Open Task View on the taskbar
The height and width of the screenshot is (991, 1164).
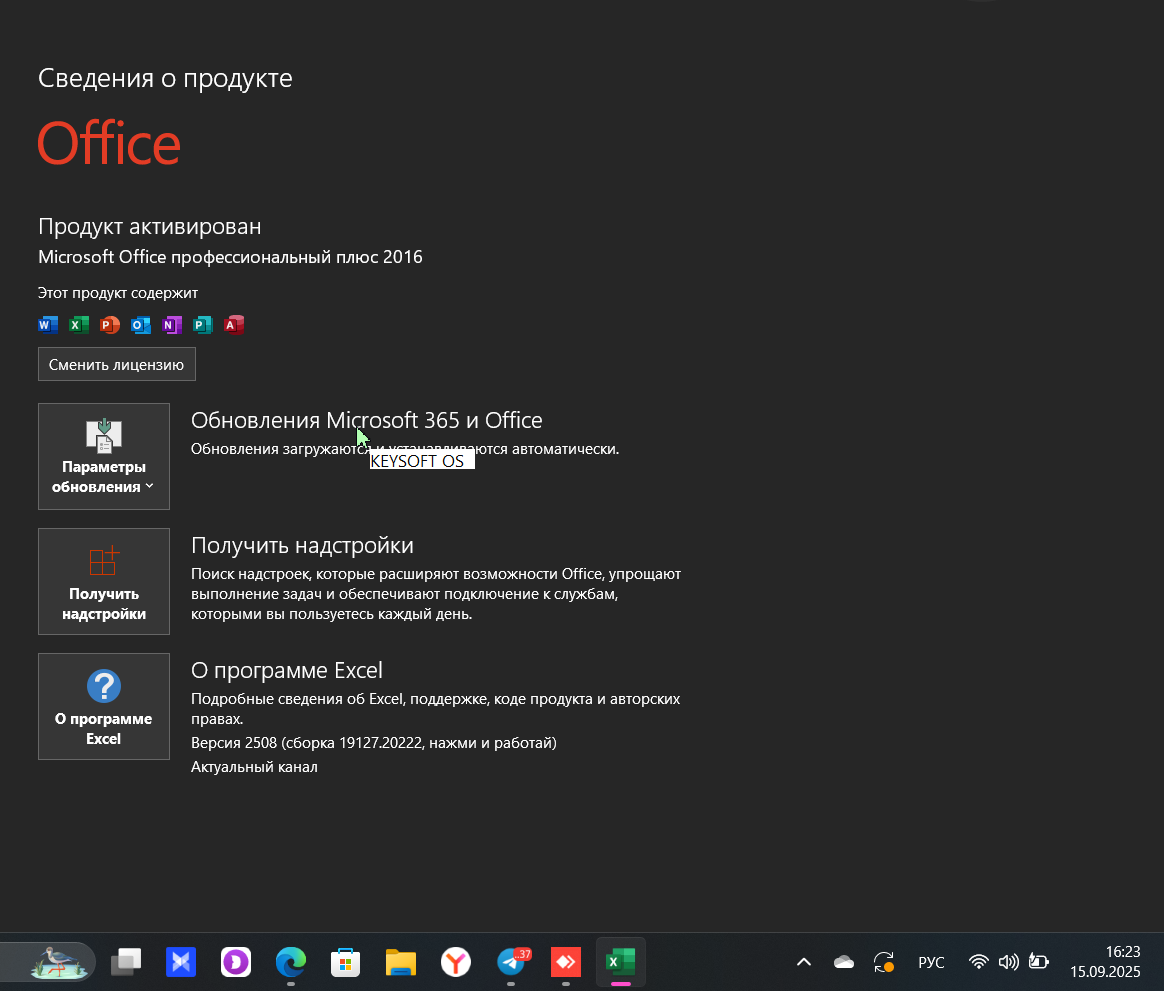click(126, 962)
